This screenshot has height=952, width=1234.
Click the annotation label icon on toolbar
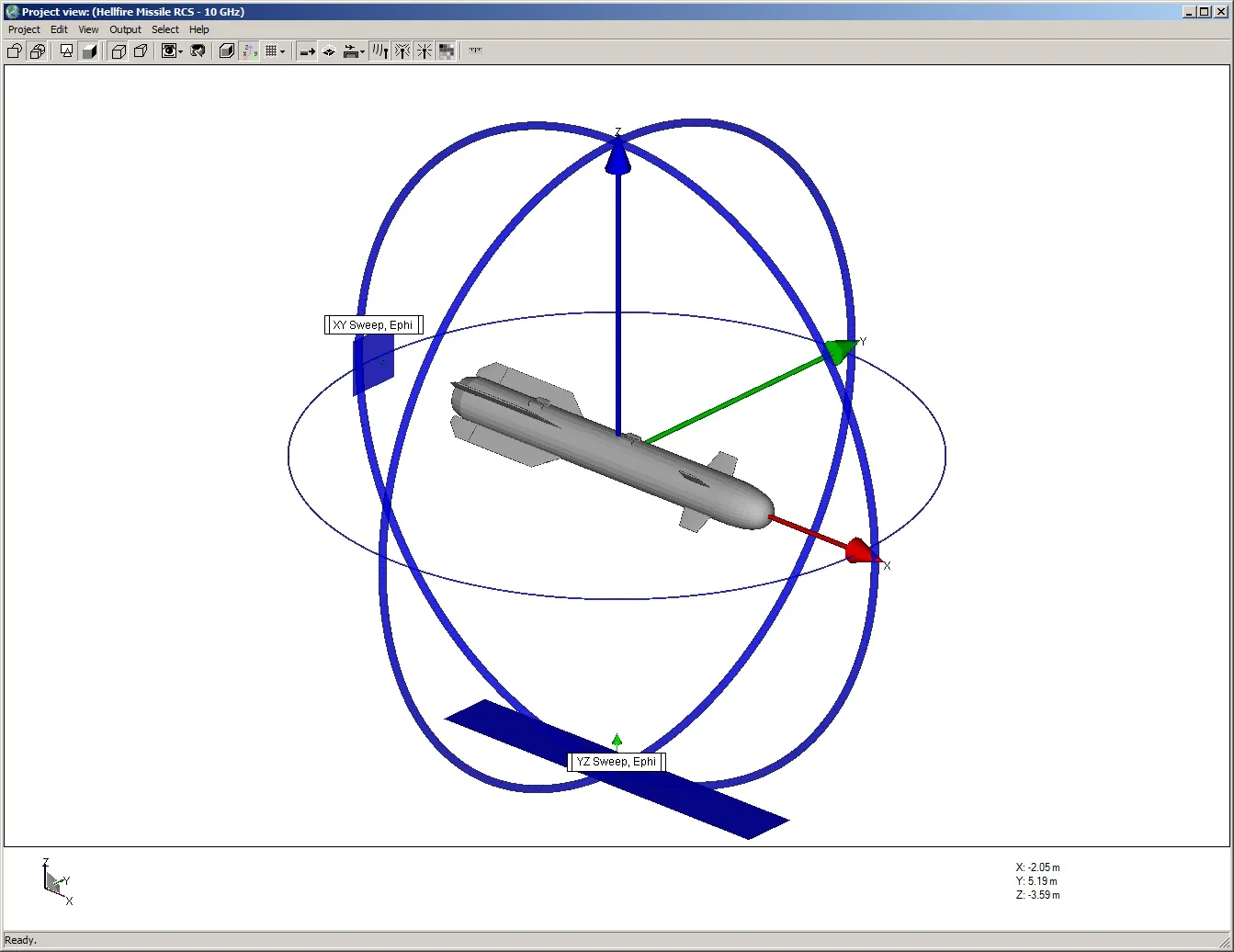pyautogui.click(x=66, y=51)
